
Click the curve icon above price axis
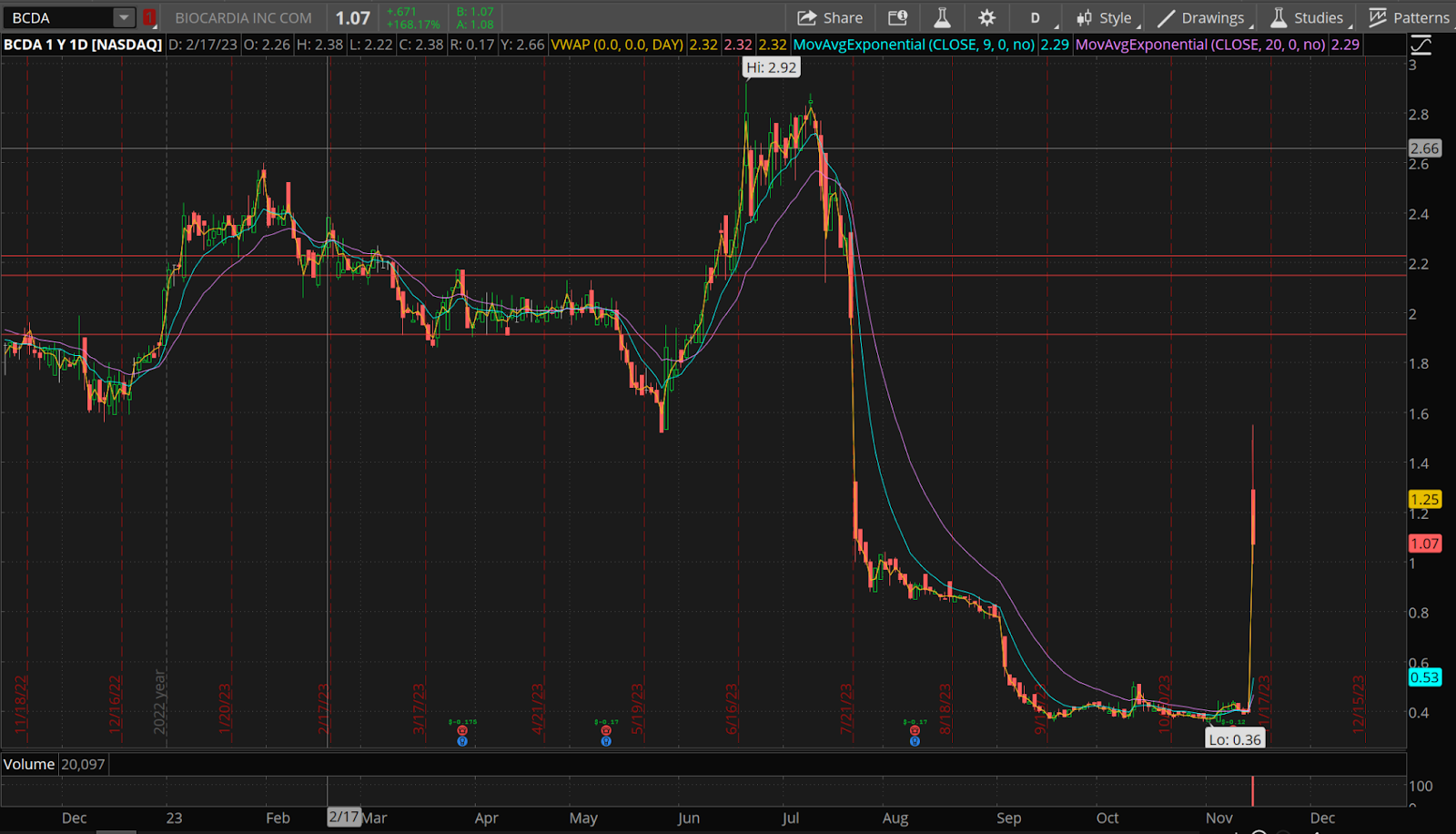pyautogui.click(x=1421, y=45)
